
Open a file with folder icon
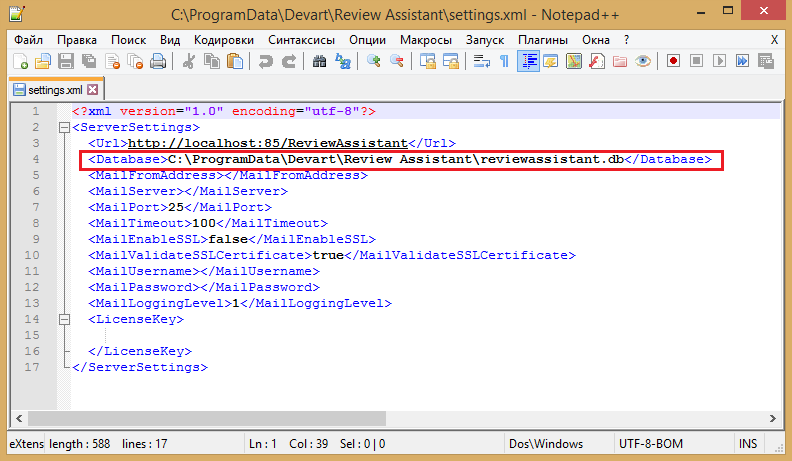click(43, 62)
